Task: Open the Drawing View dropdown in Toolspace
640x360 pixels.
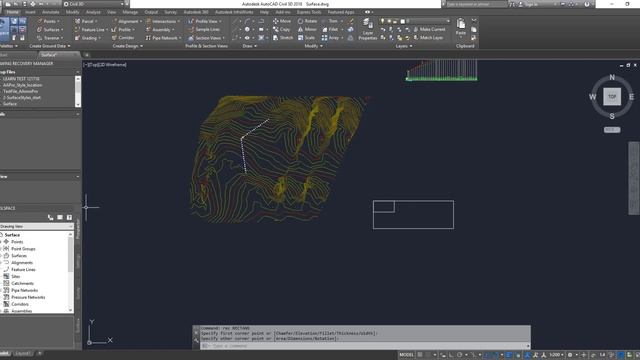Action: (37, 226)
